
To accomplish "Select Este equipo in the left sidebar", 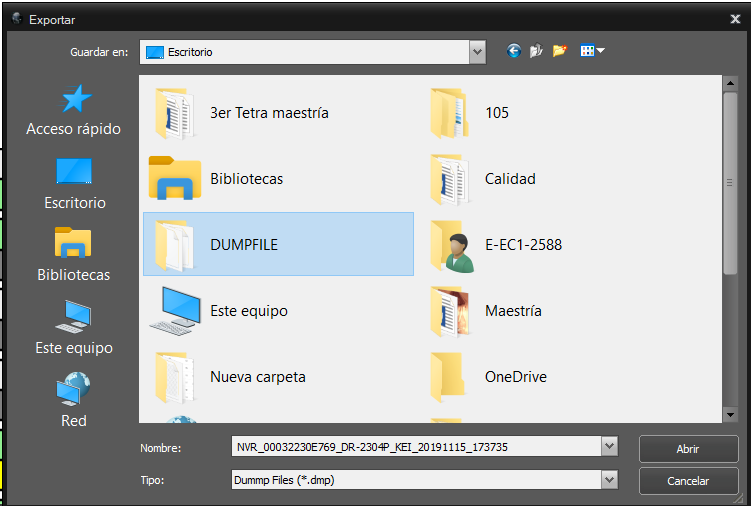I will (x=74, y=328).
